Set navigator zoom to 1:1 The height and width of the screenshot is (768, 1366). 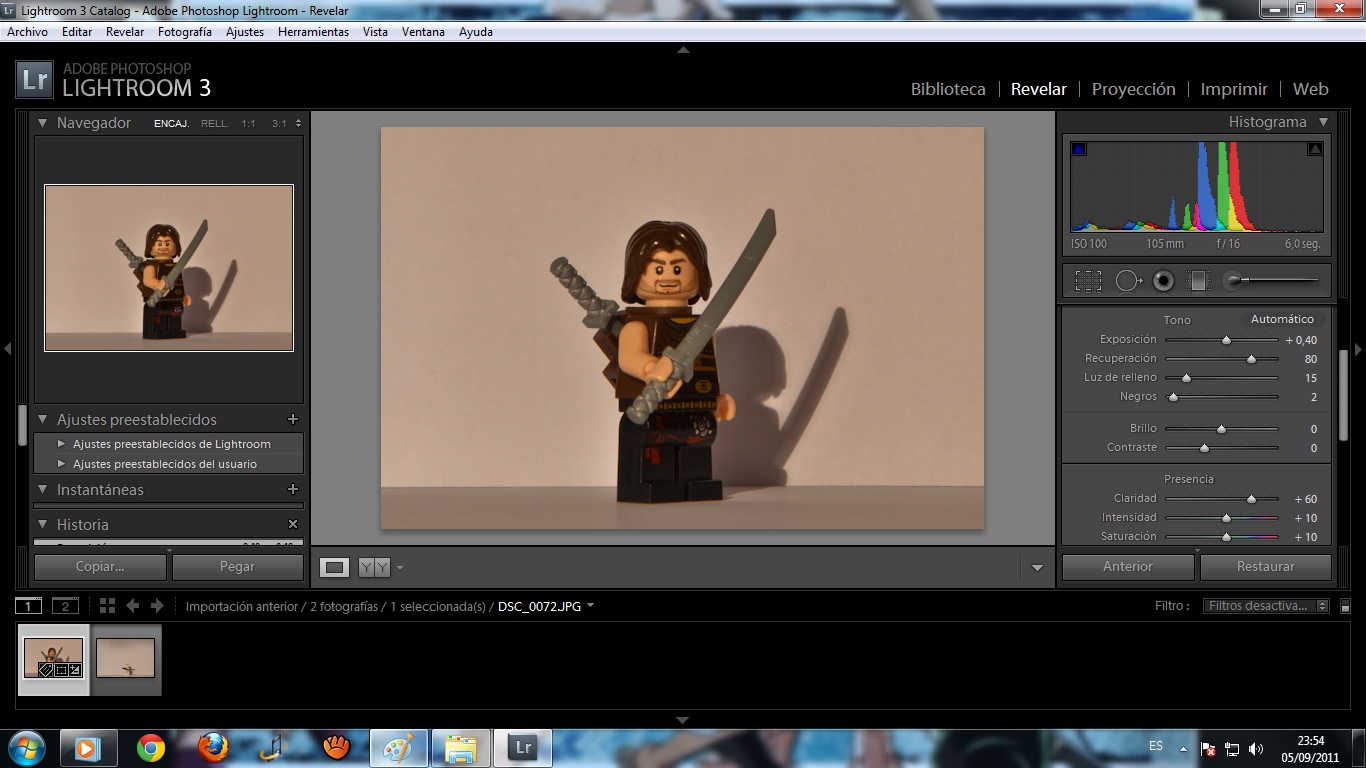point(248,124)
